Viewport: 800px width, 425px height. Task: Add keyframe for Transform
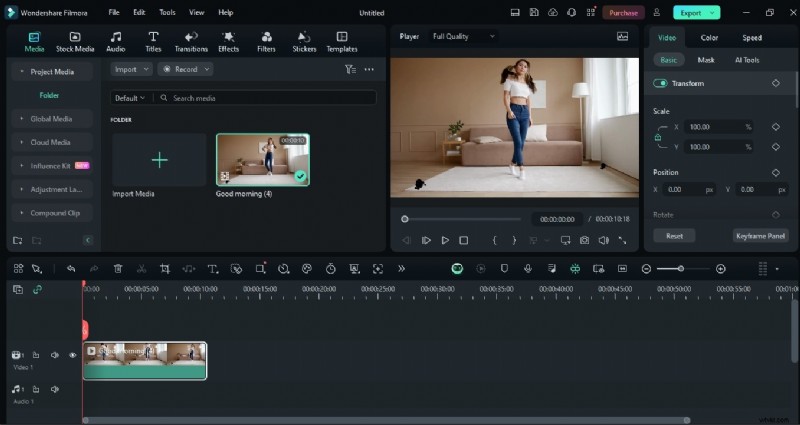point(776,83)
